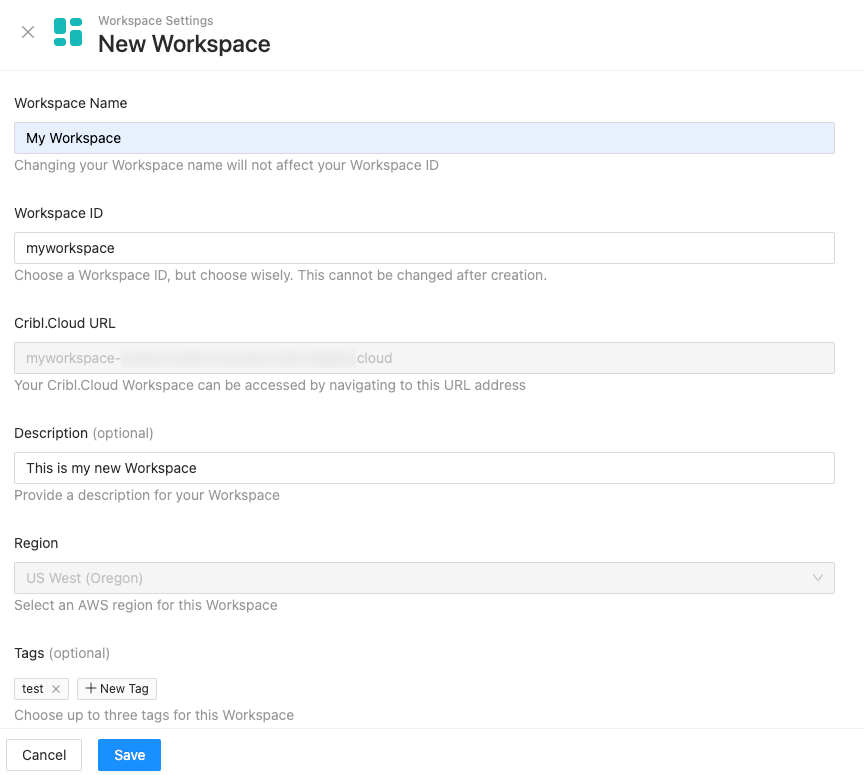Click the New Tag control
864x775 pixels.
click(116, 688)
